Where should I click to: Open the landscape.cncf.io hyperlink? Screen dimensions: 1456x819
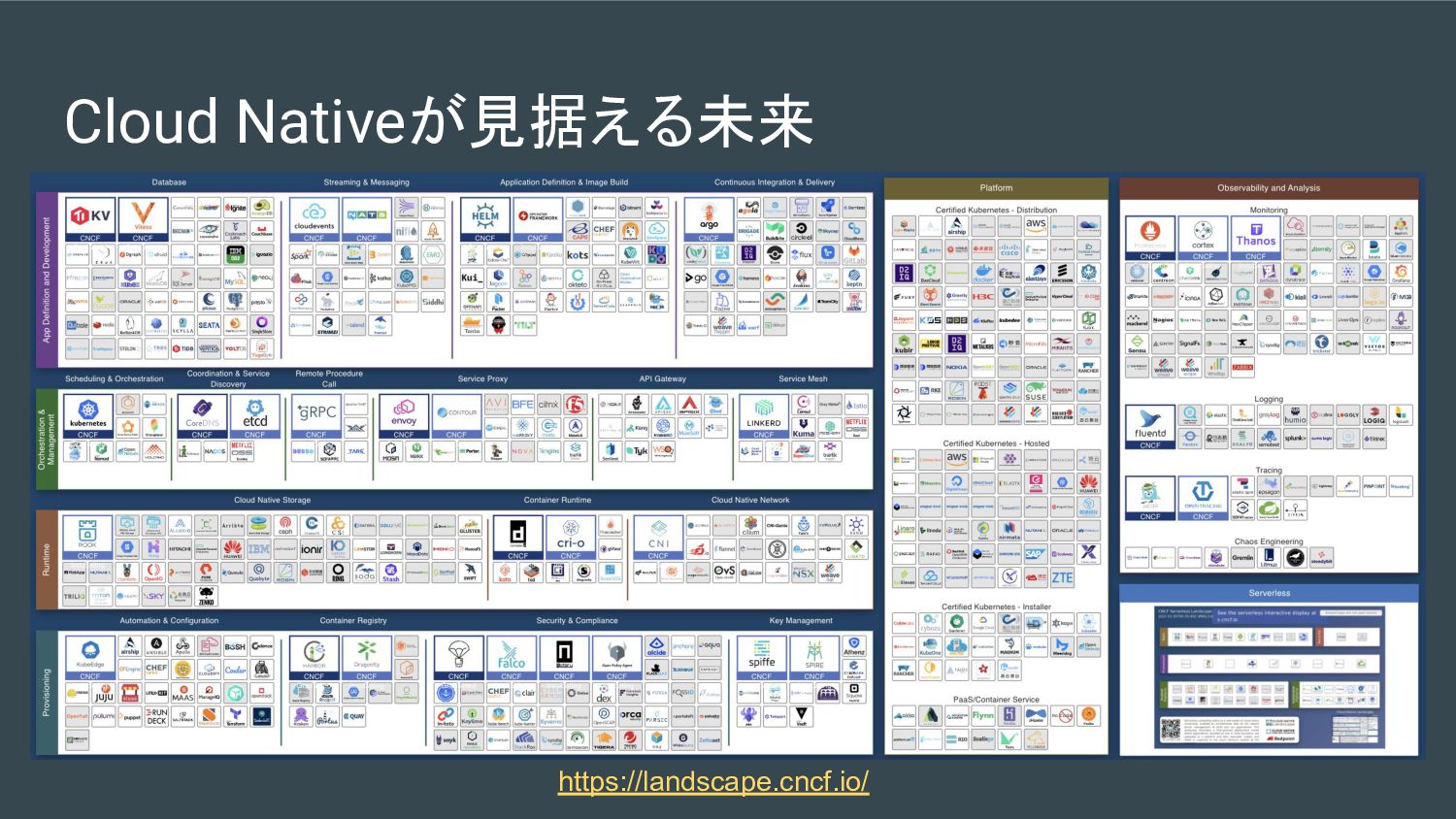713,781
